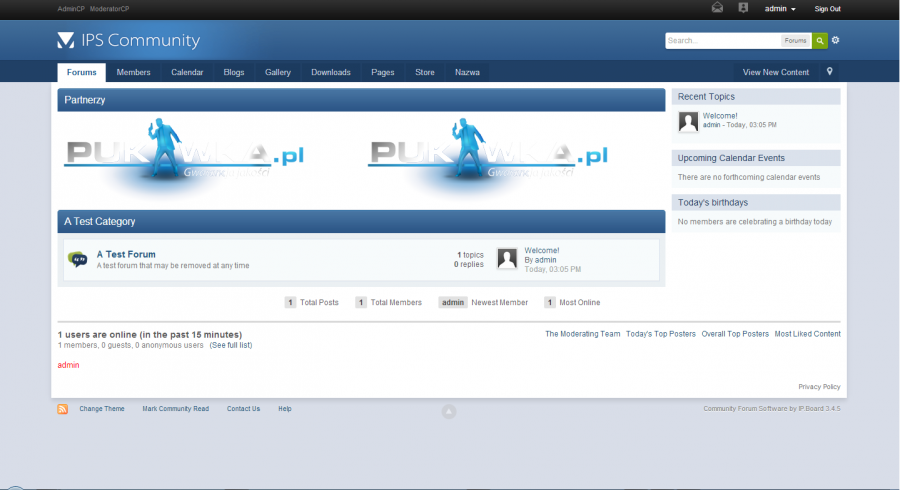Open the messenger inbox envelope icon
Viewport: 900px width, 490px height.
[x=717, y=8]
